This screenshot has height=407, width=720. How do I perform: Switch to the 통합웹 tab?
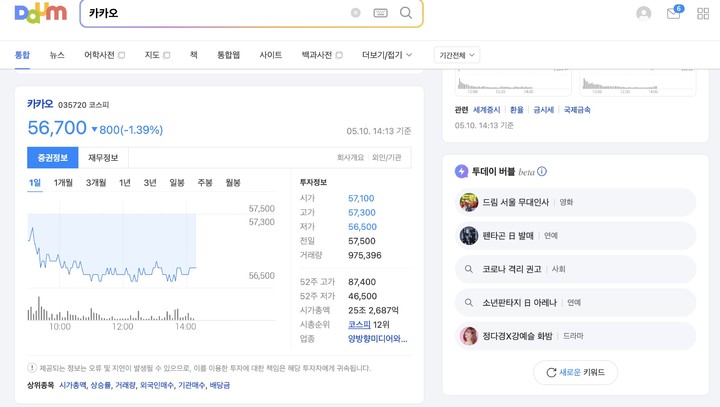[228, 55]
